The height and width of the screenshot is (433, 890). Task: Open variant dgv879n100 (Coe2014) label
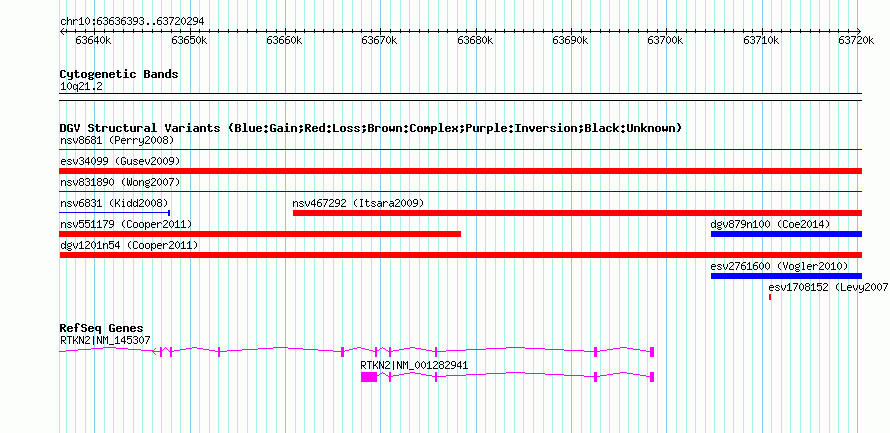coord(770,224)
